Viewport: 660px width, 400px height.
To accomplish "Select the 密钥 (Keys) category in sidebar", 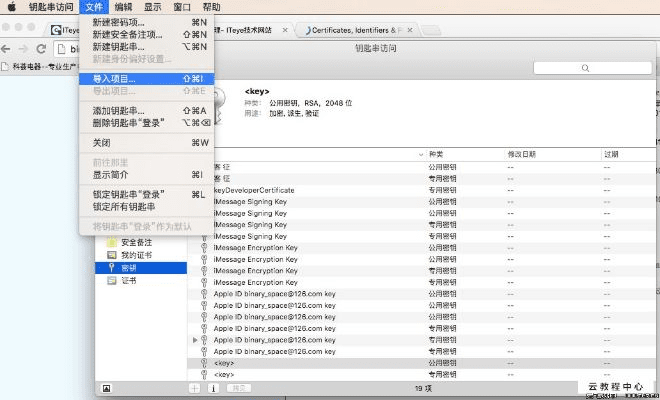I will [x=129, y=268].
